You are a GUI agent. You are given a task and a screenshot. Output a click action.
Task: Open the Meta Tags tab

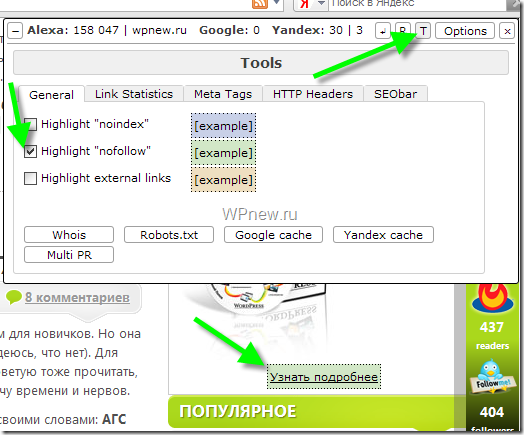tap(223, 94)
